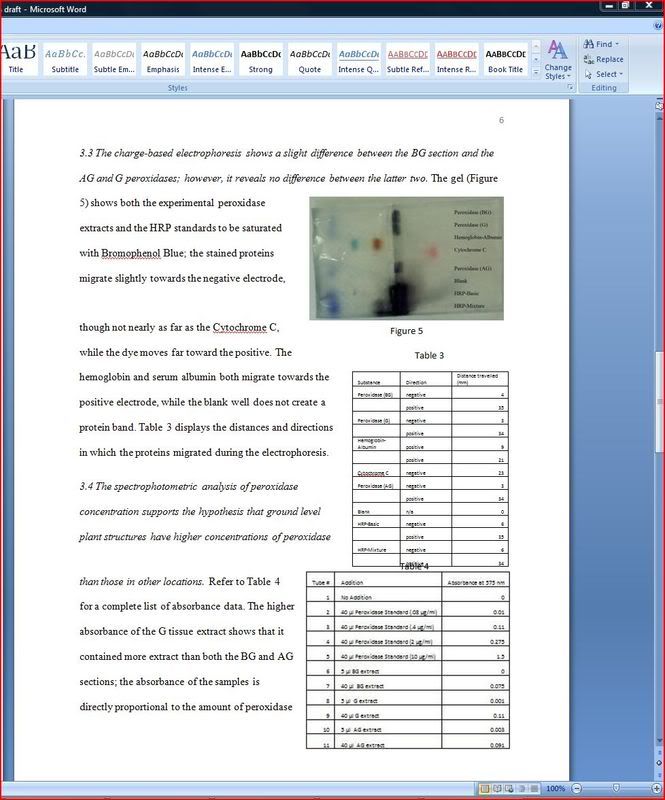The height and width of the screenshot is (800, 665).
Task: Apply the Intense Emphasis style
Action: point(212,59)
